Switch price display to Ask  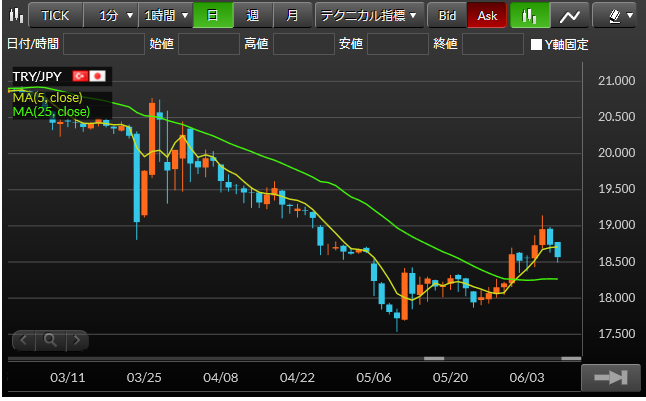pos(487,16)
